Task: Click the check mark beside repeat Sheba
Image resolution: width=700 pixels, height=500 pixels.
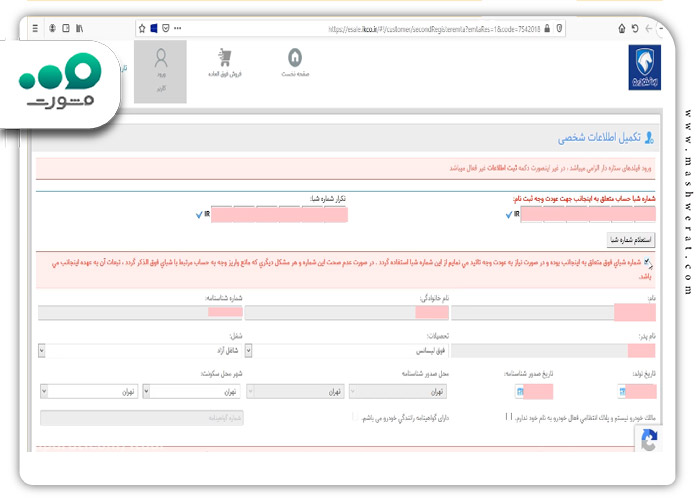Action: [x=199, y=215]
